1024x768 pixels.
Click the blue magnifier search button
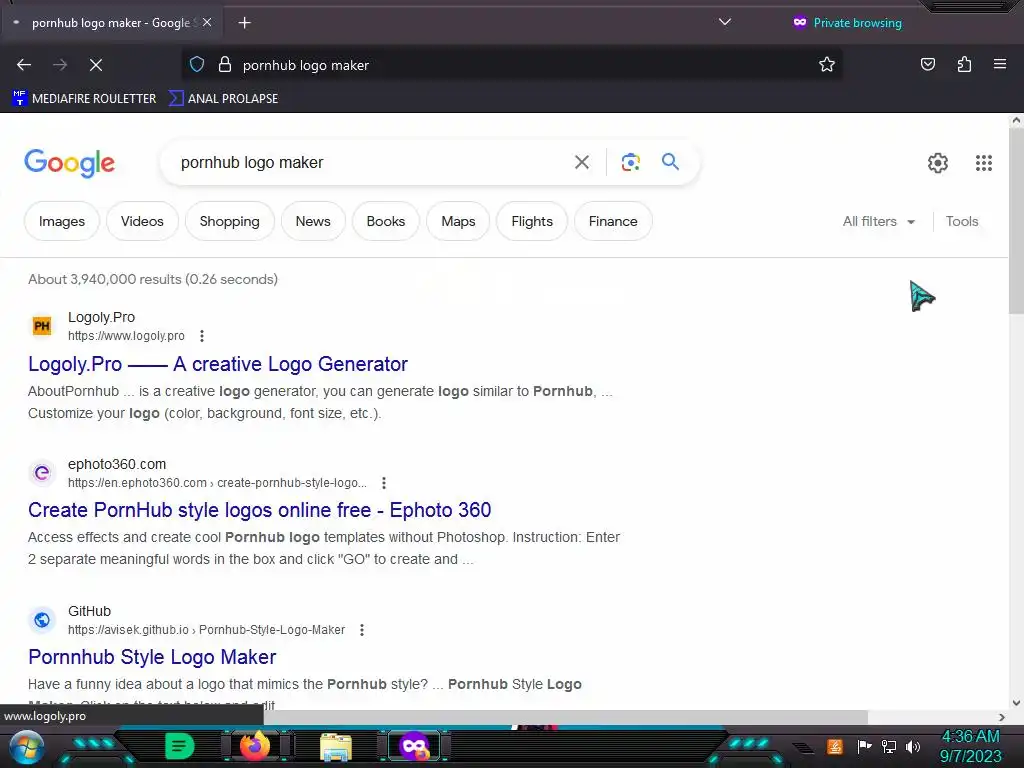(670, 161)
